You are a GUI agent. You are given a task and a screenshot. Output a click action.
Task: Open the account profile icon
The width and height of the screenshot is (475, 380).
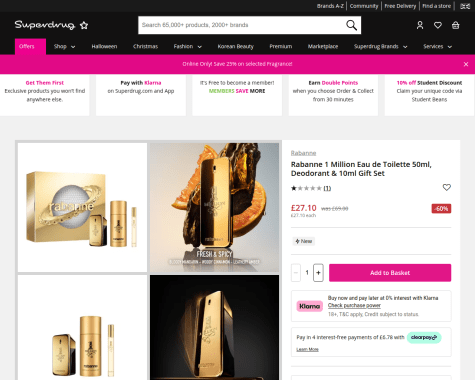(x=420, y=25)
